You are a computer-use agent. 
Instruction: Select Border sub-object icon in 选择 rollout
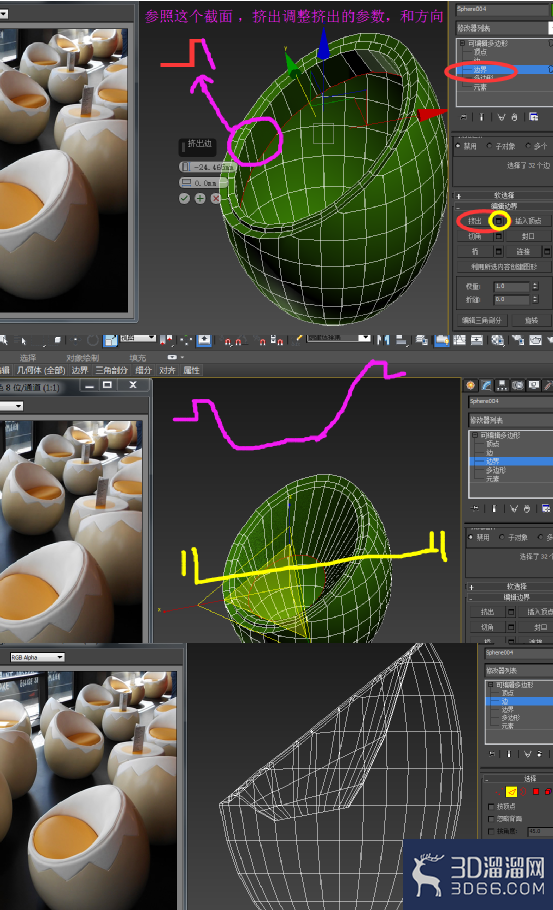tap(523, 792)
